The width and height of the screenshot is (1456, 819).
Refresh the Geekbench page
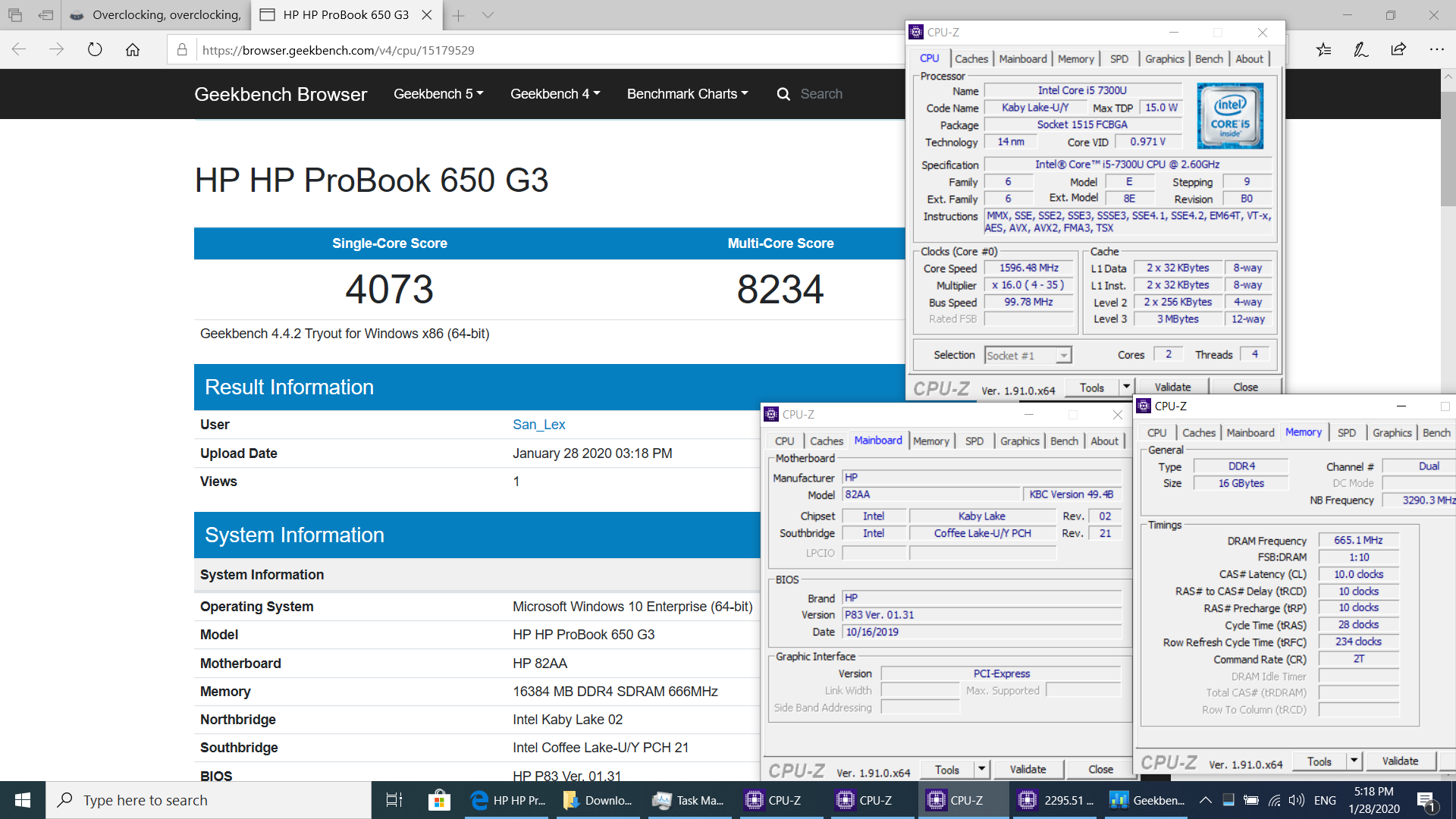(95, 50)
